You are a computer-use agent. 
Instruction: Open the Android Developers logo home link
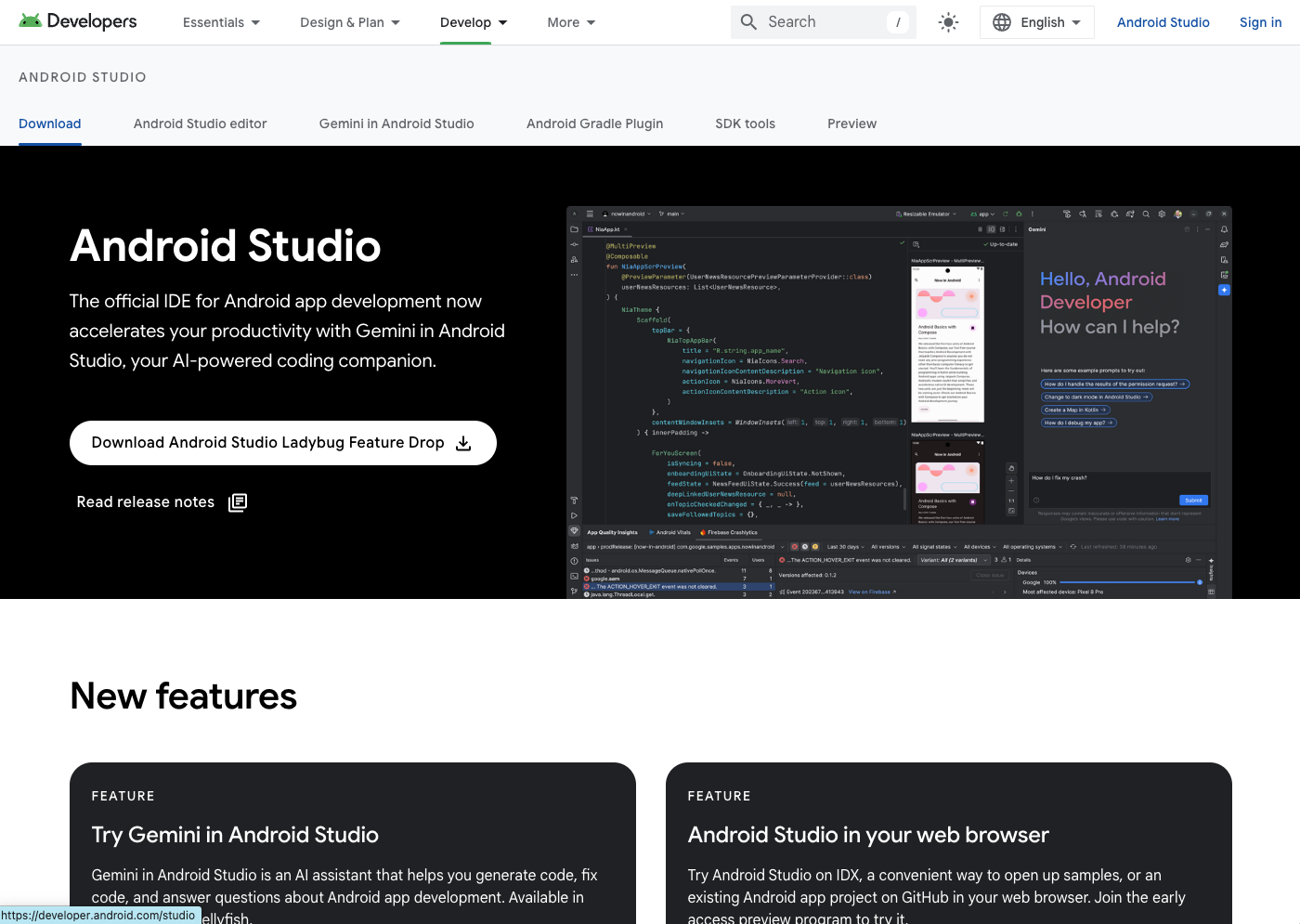(x=78, y=21)
